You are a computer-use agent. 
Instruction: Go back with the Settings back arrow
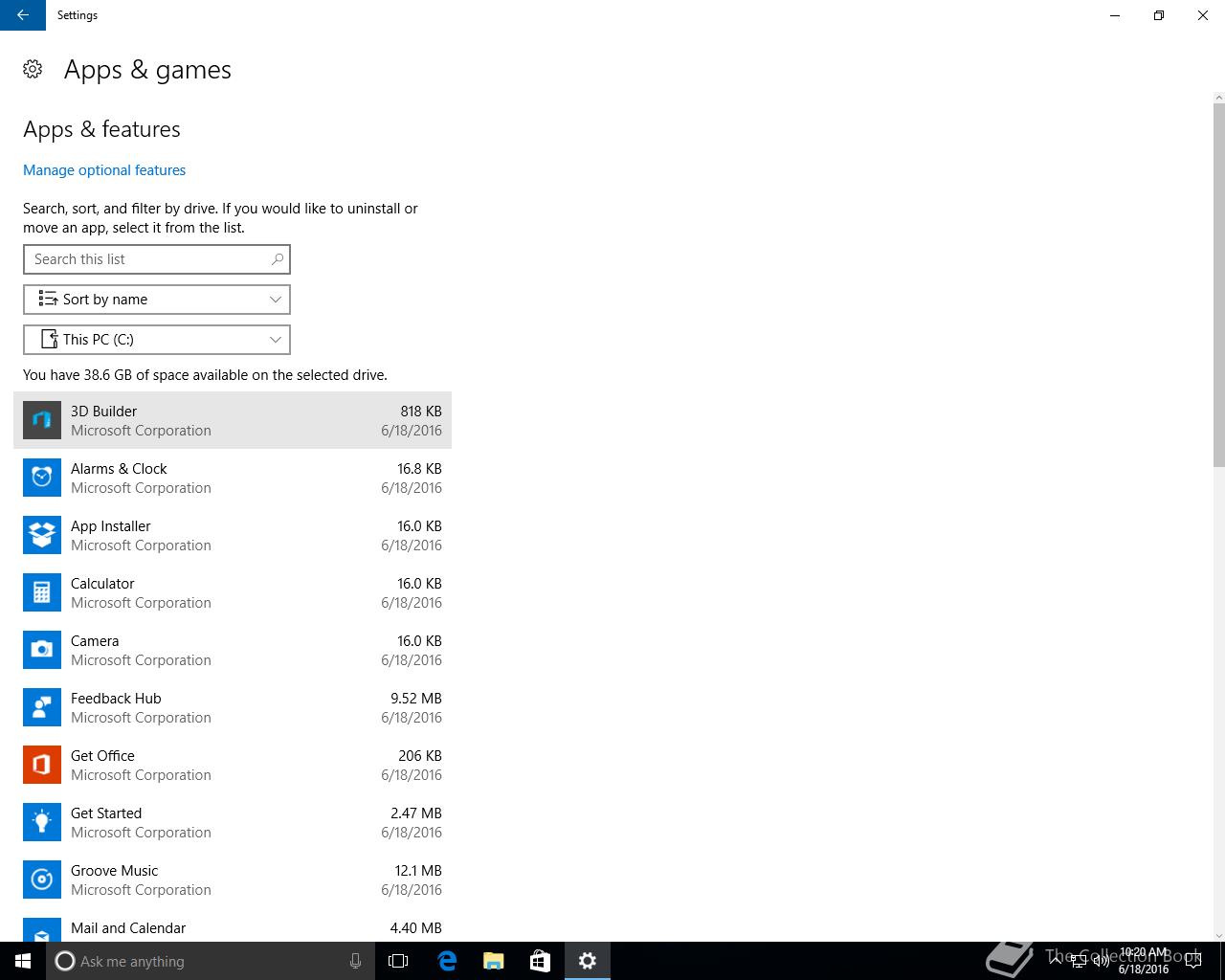23,15
